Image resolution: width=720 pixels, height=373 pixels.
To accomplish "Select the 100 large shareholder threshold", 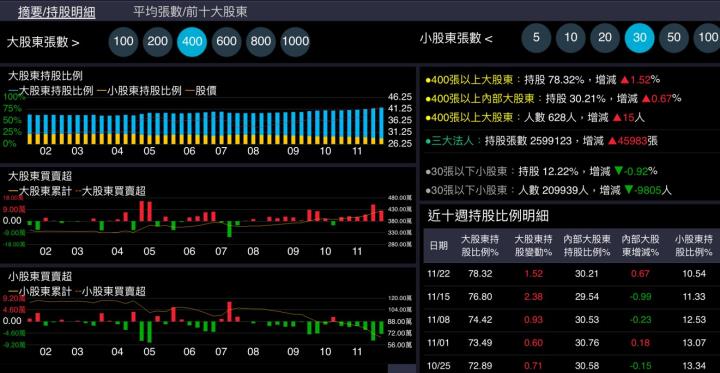I will pos(124,42).
